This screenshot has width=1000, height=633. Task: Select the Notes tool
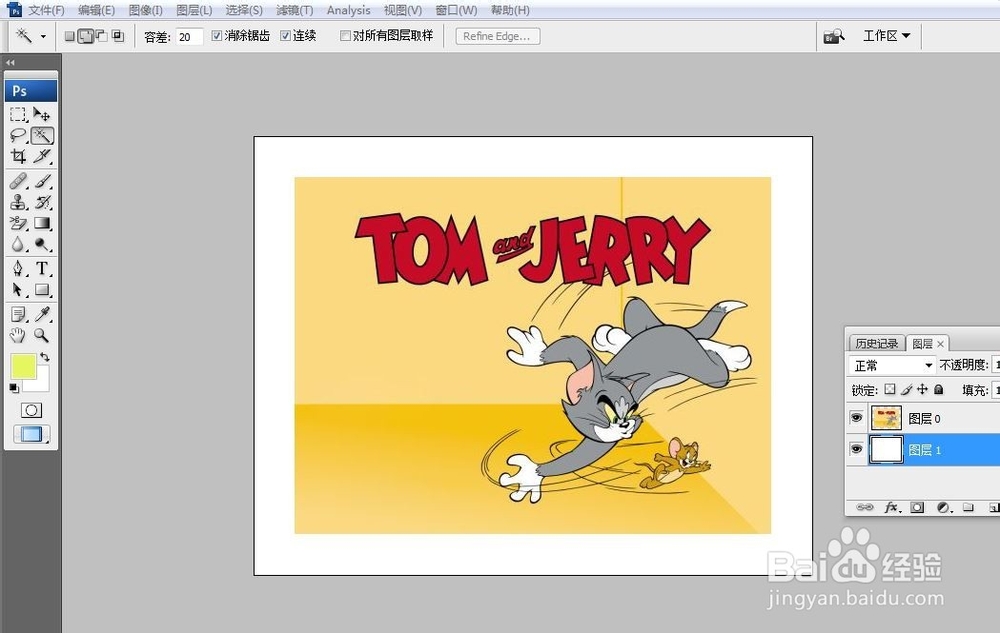tap(18, 314)
